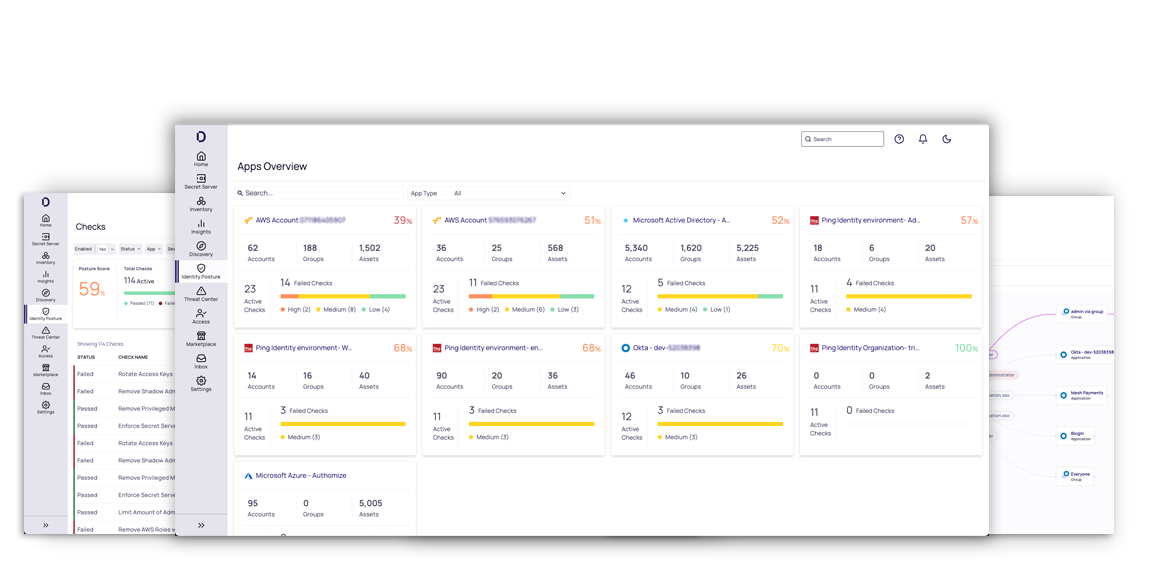Viewport: 1149px width, 573px height.
Task: Open Enabled Yes dropdown in Checks window
Action: pos(106,249)
